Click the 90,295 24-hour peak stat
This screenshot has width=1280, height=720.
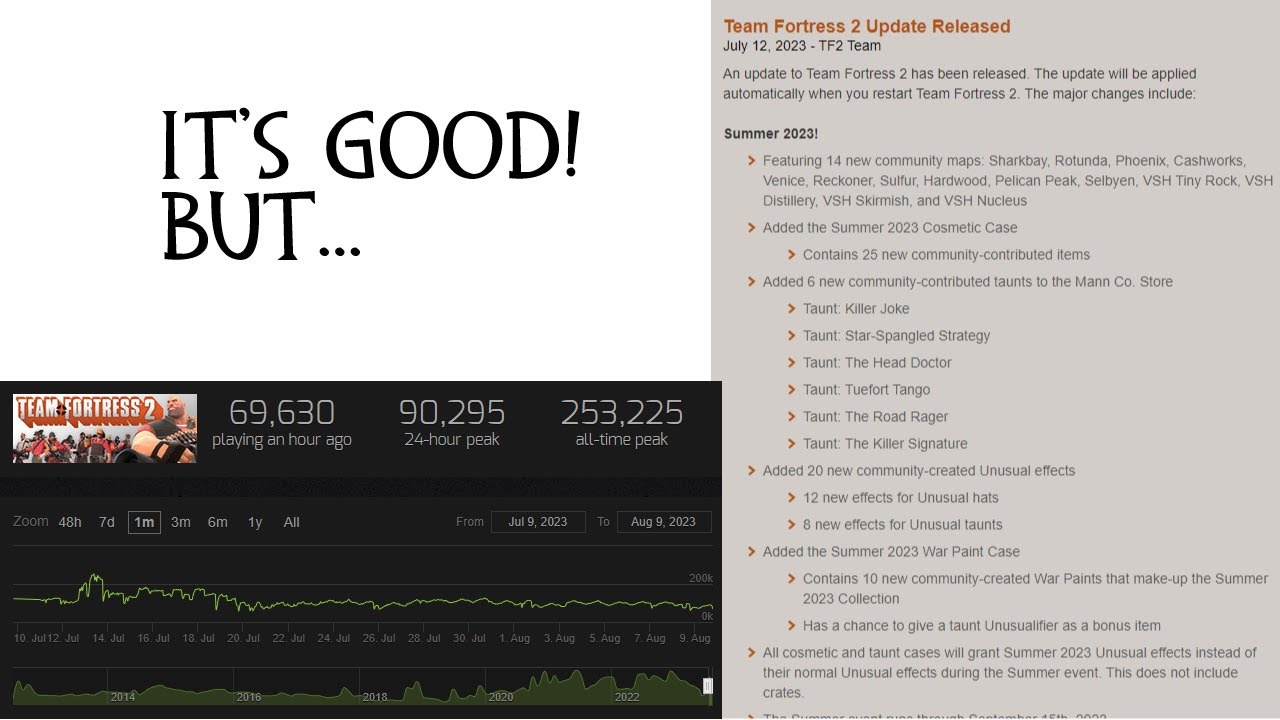[452, 423]
